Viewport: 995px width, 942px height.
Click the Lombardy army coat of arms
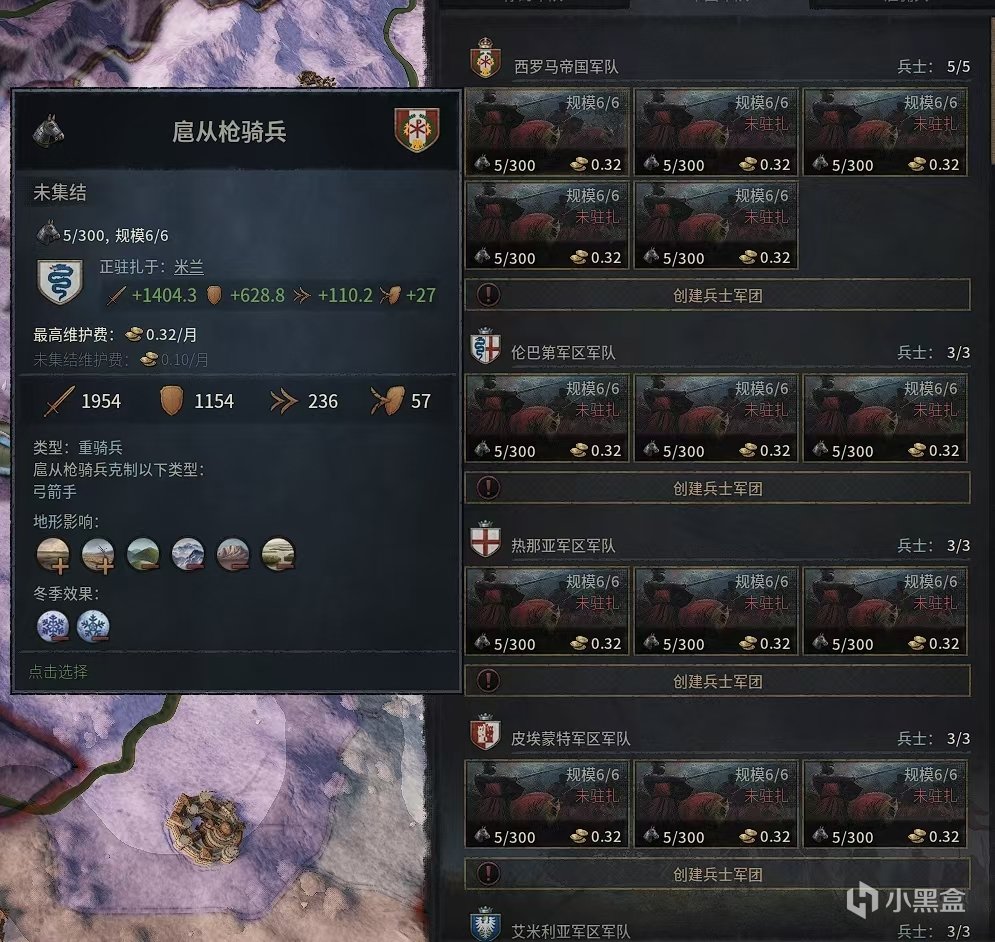[485, 347]
